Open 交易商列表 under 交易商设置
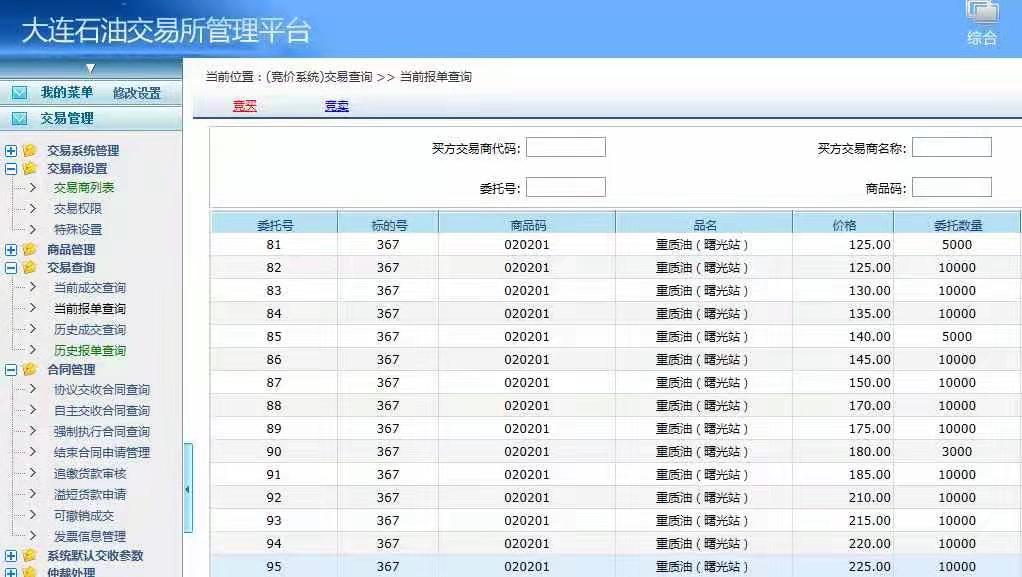 point(84,188)
